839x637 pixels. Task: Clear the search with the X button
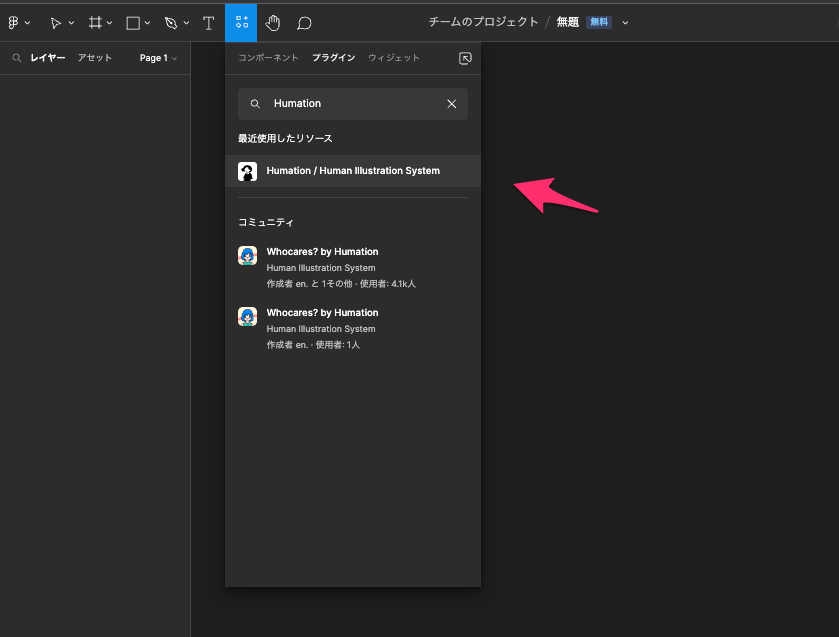pos(452,104)
